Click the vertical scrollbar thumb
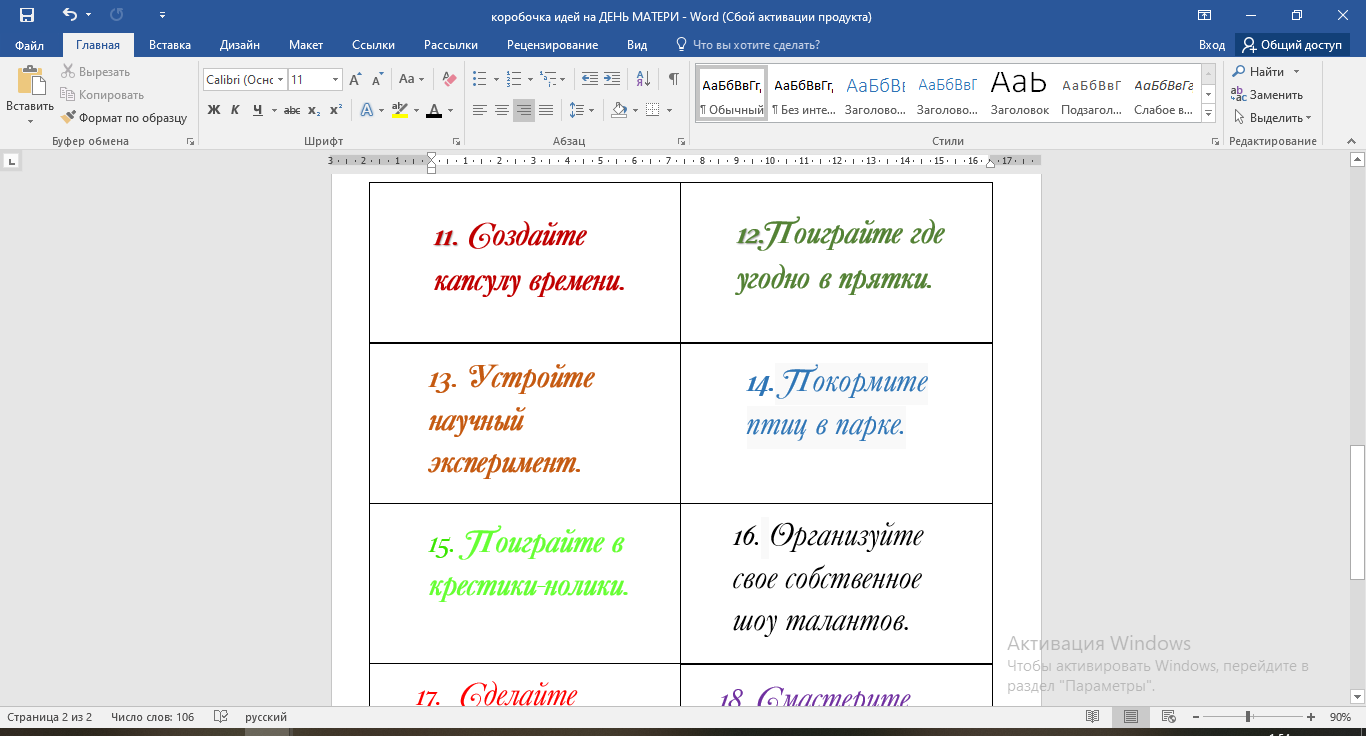Image resolution: width=1366 pixels, height=736 pixels. coord(1357,512)
